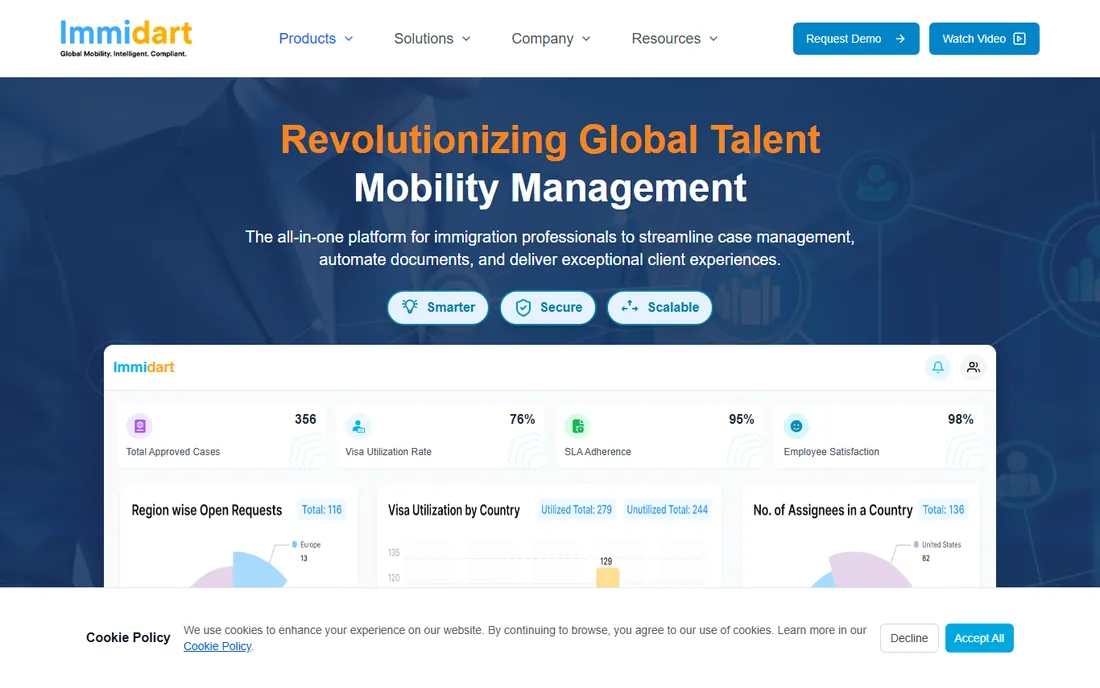Click the Visa Utilization Rate icon
Screen dimensions: 1100x688
[x=358, y=426]
